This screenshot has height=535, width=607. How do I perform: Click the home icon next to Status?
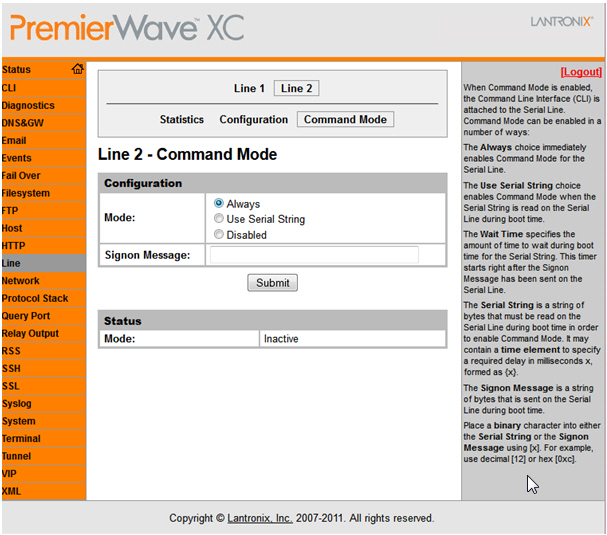pyautogui.click(x=77, y=69)
